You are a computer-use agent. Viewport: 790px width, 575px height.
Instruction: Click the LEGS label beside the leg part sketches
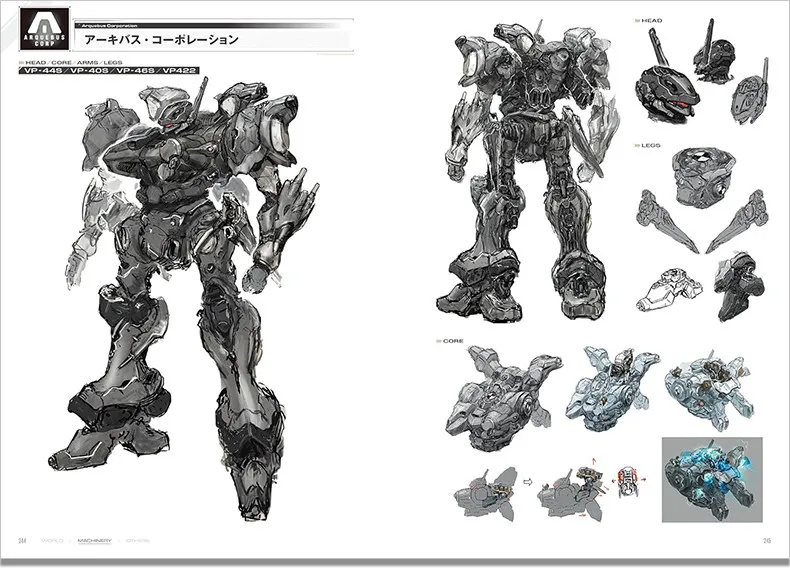[x=650, y=146]
